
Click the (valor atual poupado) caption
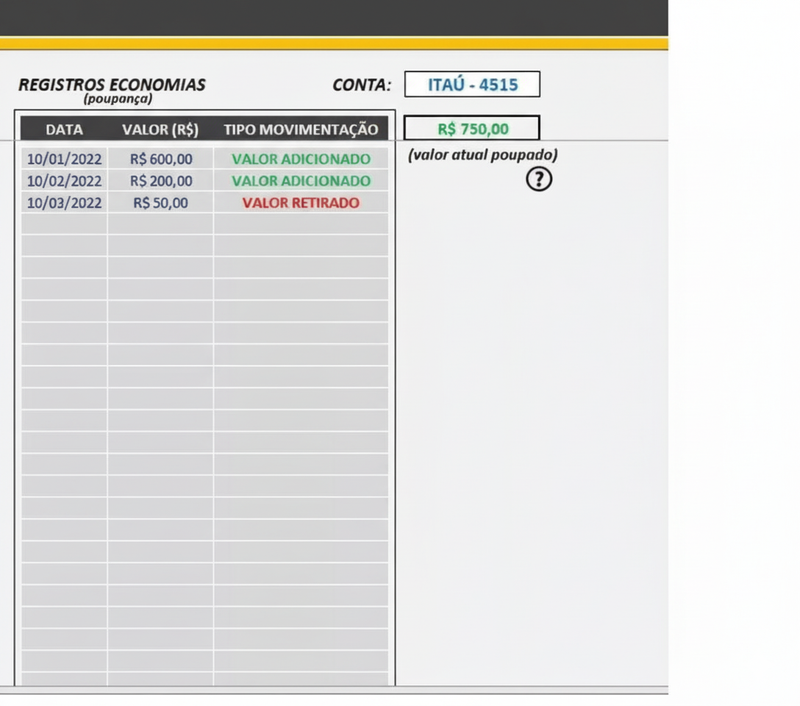coord(482,155)
